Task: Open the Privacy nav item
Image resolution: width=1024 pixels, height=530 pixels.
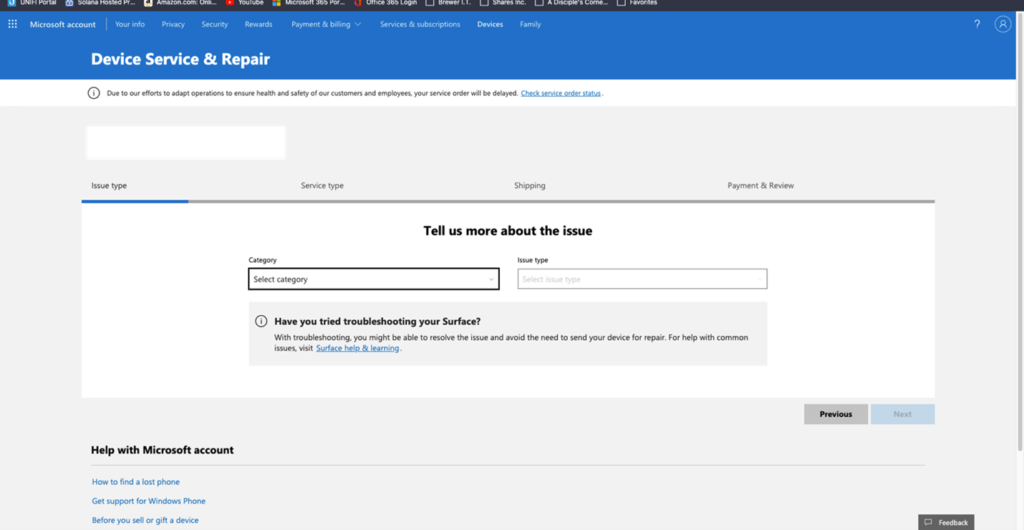Action: click(173, 24)
